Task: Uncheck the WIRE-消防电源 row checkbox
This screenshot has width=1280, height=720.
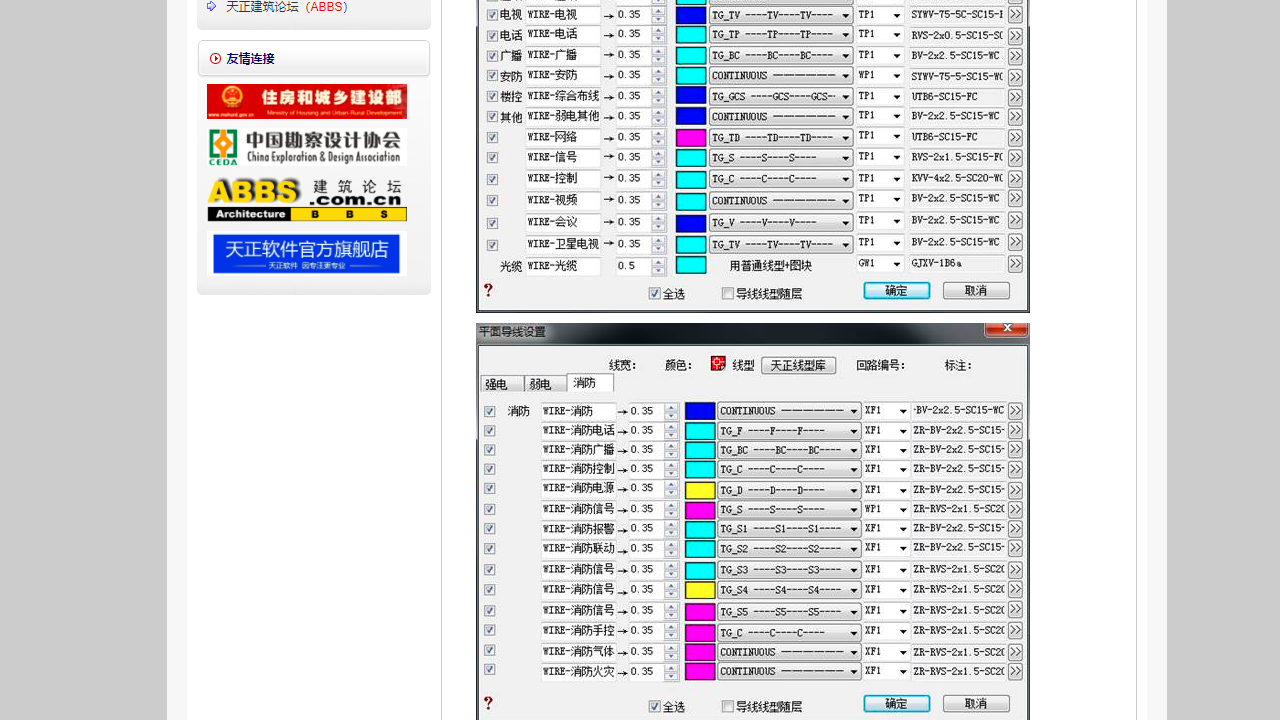Action: pyautogui.click(x=489, y=488)
